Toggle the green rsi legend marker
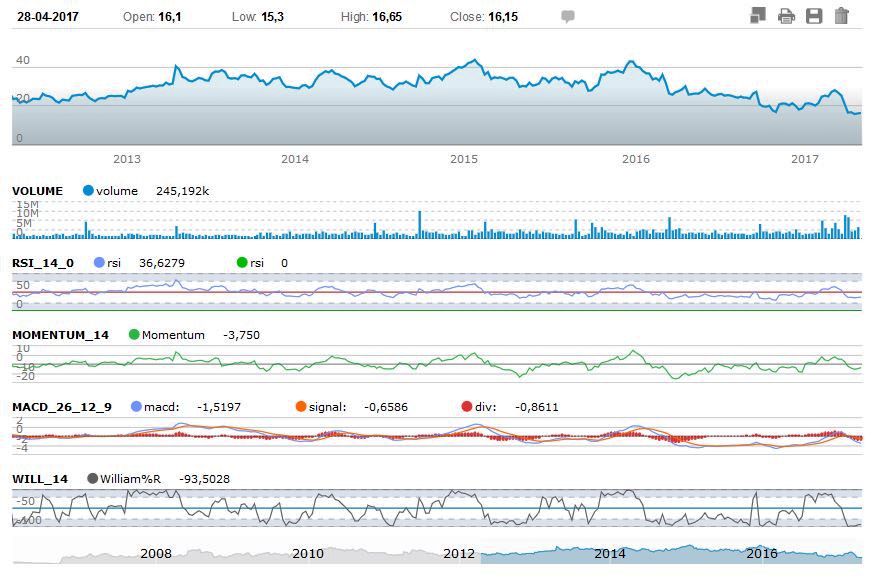872x582 pixels. click(241, 263)
